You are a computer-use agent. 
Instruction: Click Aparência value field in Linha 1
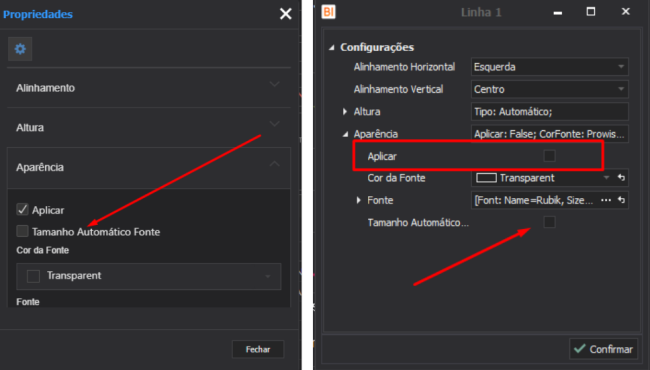coord(550,134)
